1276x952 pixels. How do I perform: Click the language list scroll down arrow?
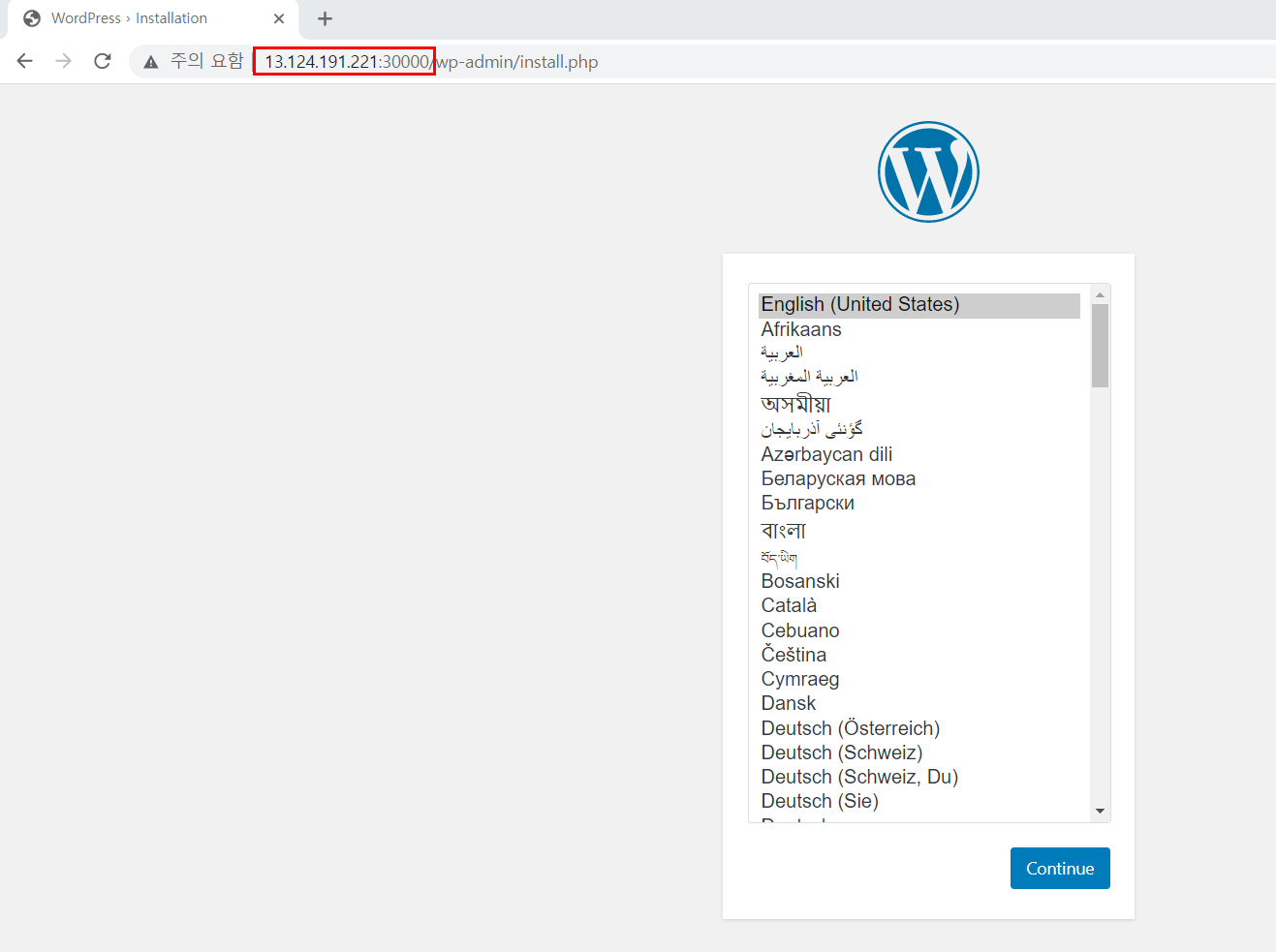[1100, 812]
